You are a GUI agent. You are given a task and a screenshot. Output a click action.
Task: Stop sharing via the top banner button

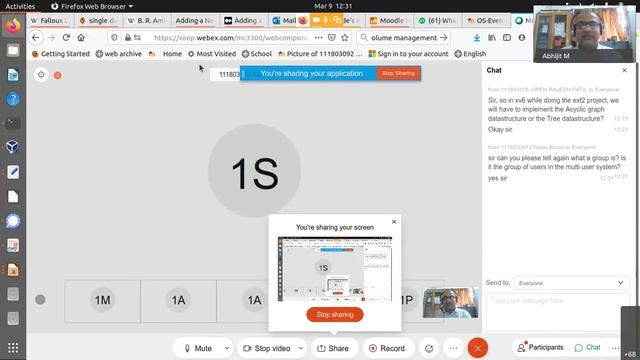[398, 73]
